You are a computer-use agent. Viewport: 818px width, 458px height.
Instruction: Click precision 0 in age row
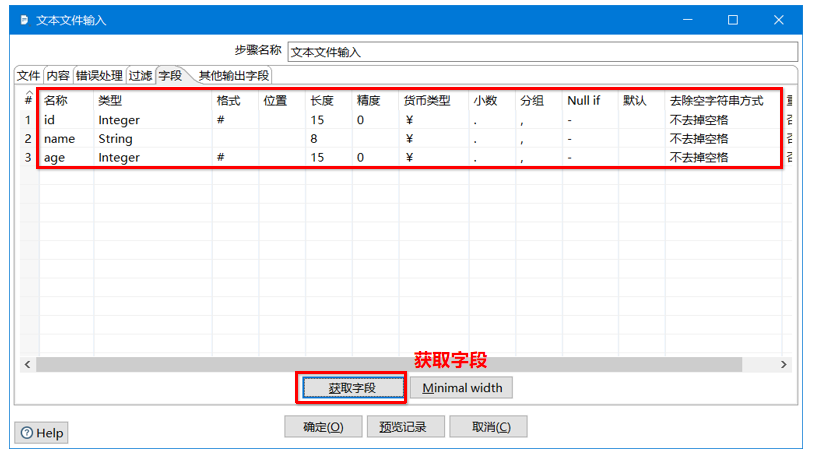376,158
